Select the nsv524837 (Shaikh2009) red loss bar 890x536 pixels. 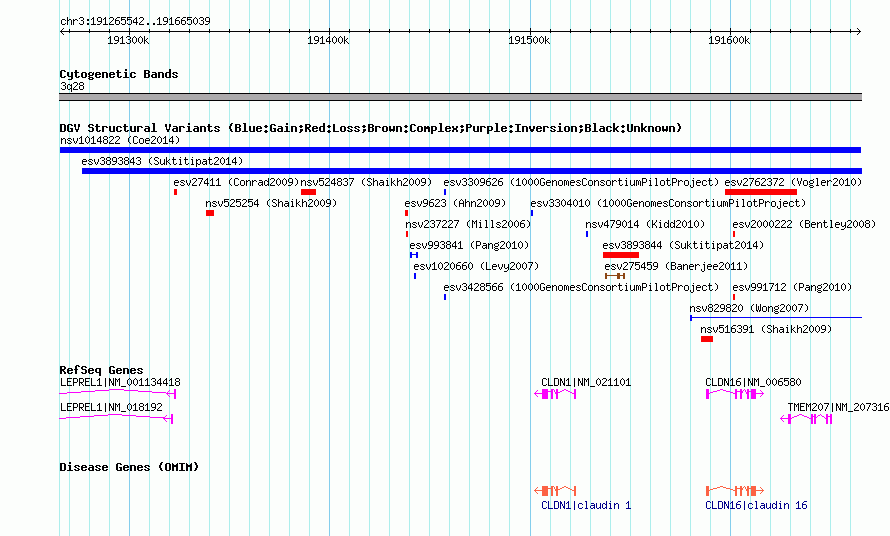coord(308,192)
